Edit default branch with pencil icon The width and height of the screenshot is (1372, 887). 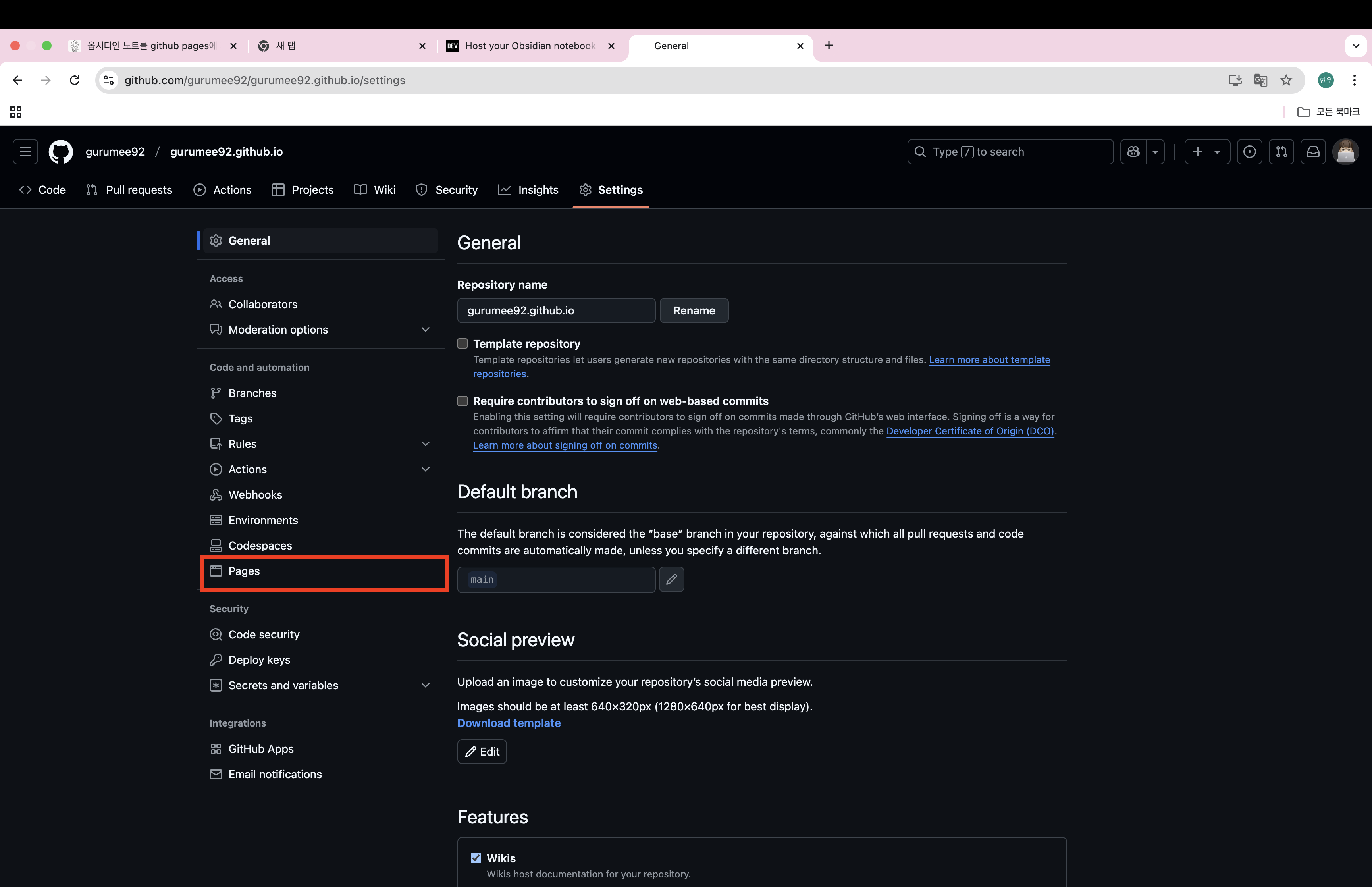671,579
